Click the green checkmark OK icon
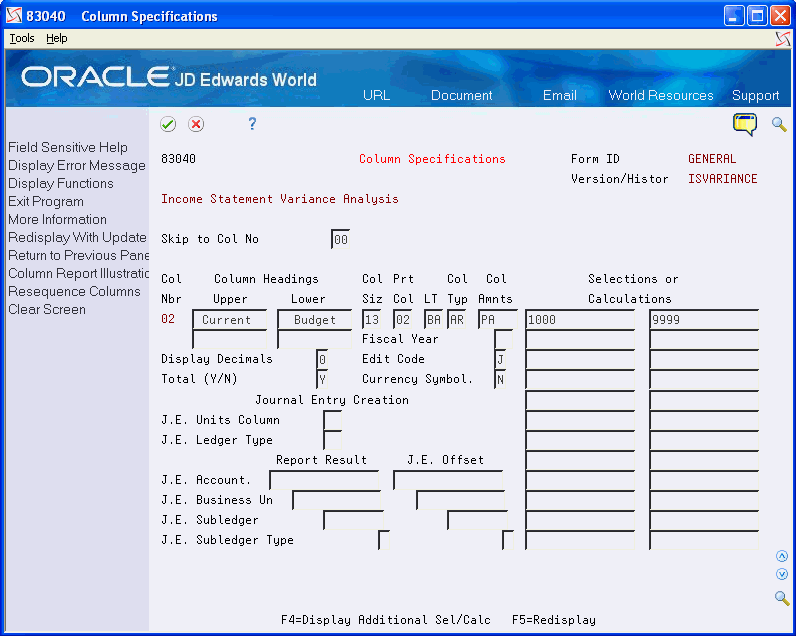The height and width of the screenshot is (636, 796). click(168, 124)
